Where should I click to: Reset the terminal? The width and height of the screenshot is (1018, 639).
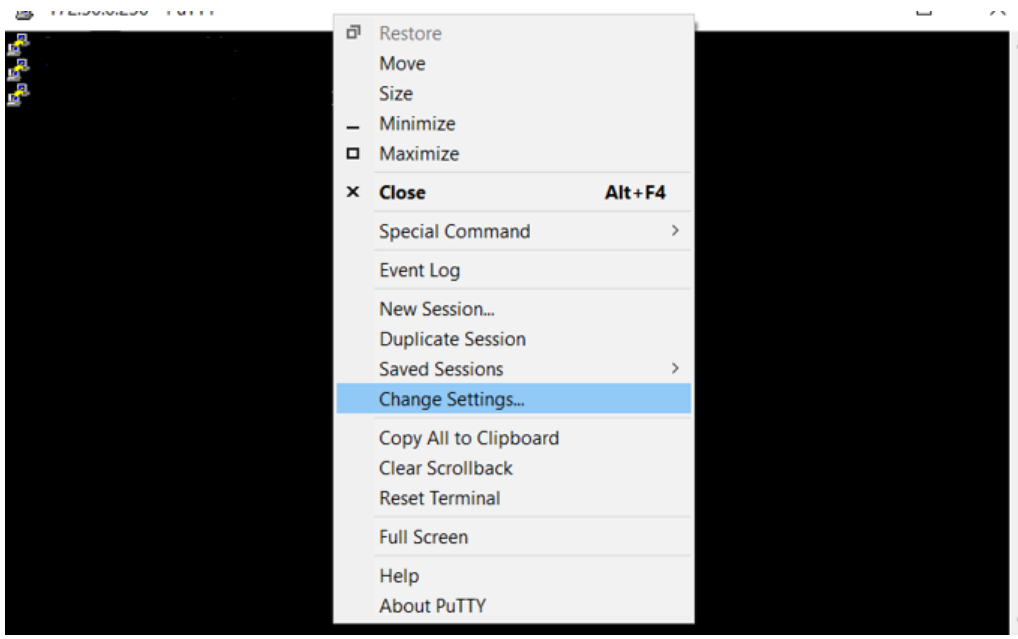(x=438, y=498)
